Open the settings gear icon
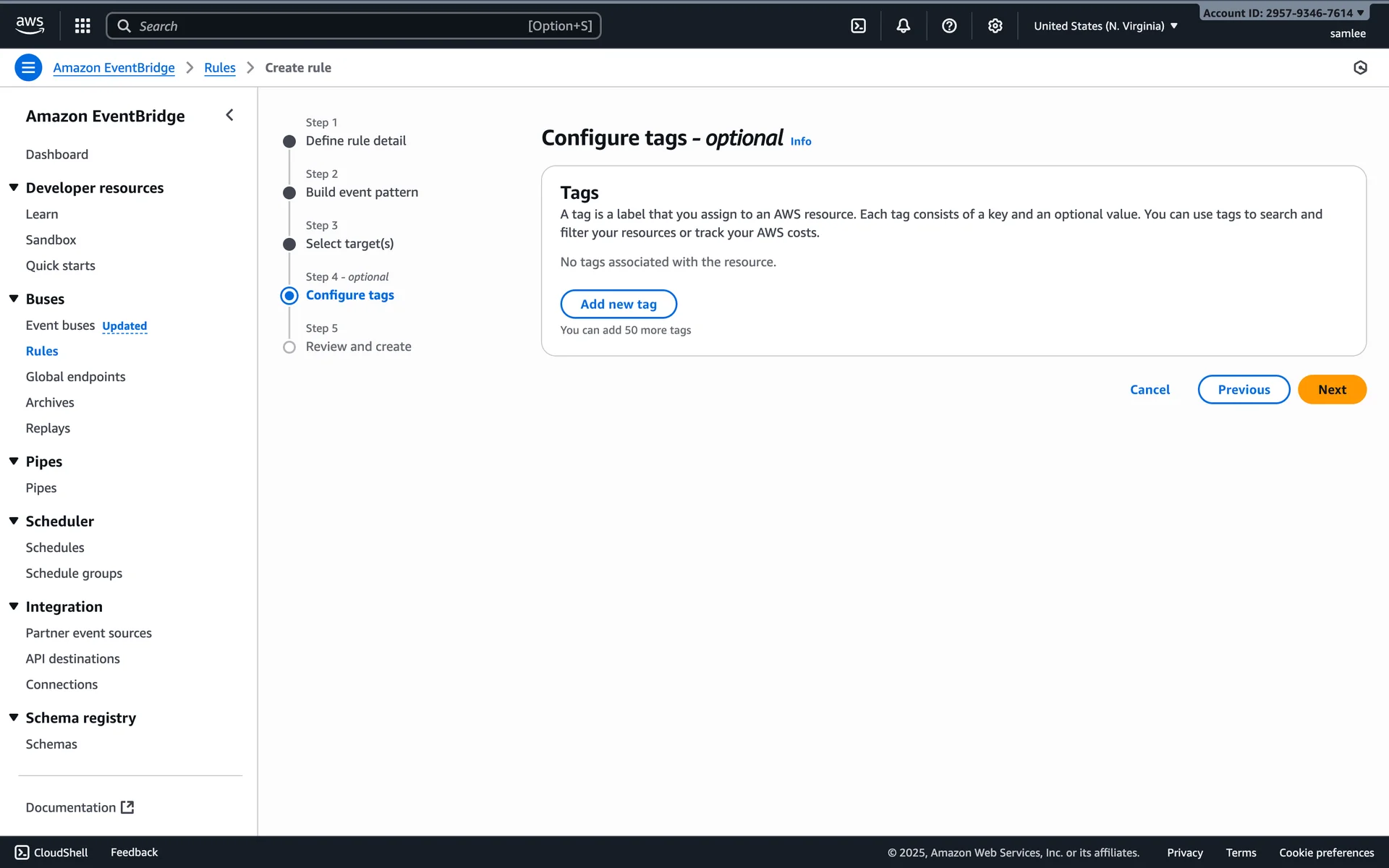Image resolution: width=1389 pixels, height=868 pixels. 995,26
